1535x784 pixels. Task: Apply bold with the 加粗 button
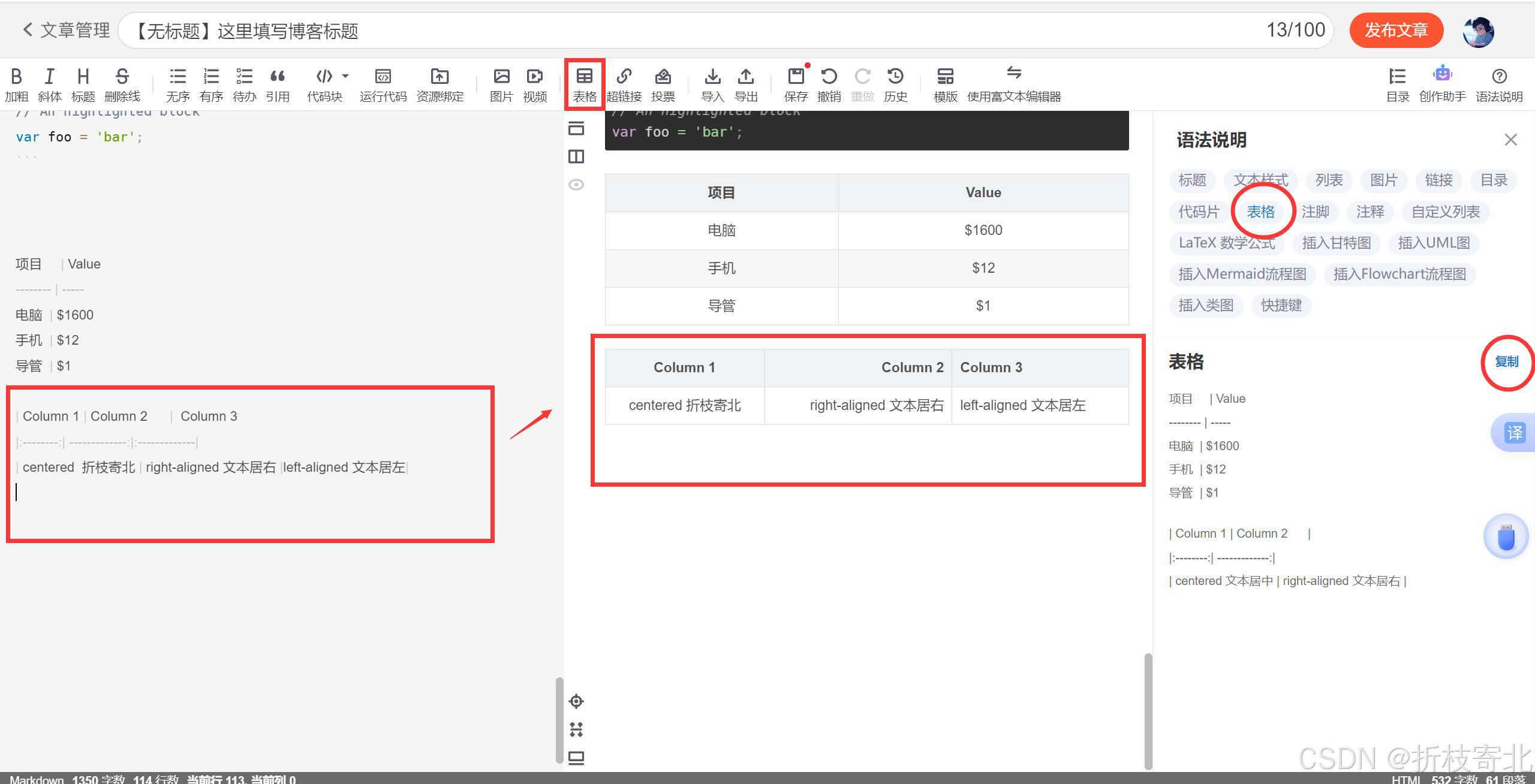pos(16,85)
